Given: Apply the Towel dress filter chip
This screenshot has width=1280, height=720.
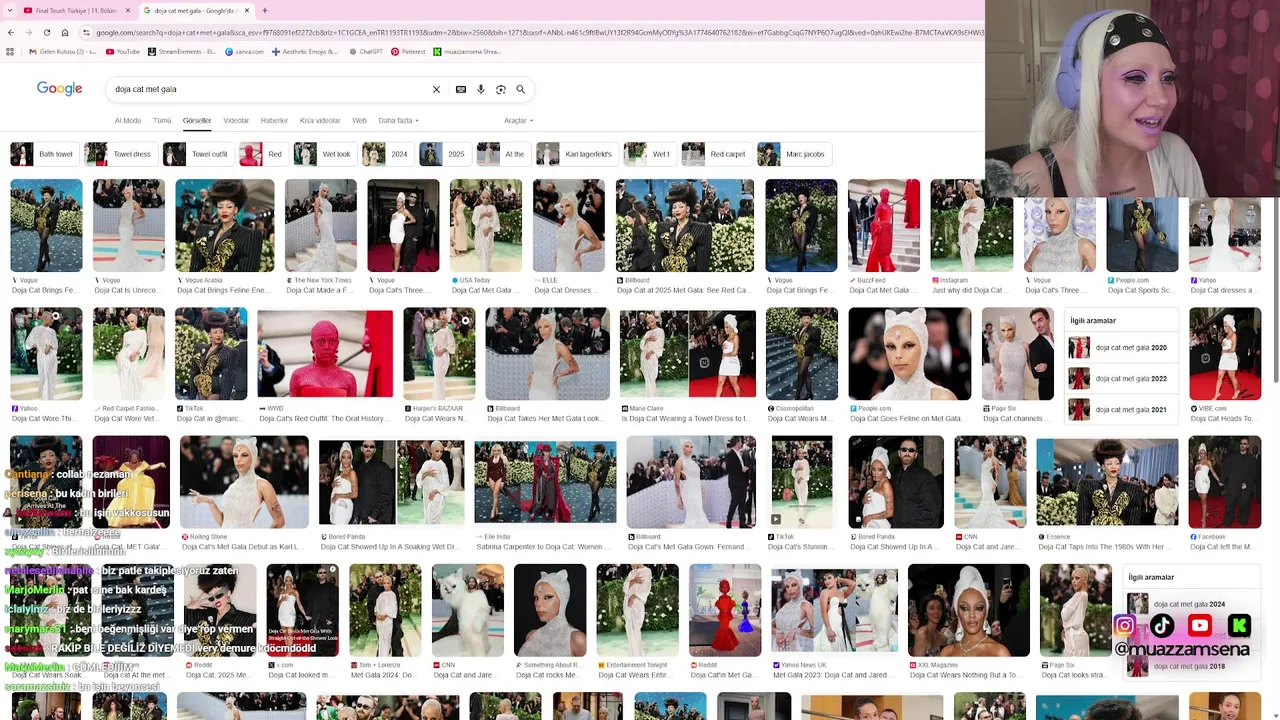Looking at the screenshot, I should (119, 154).
